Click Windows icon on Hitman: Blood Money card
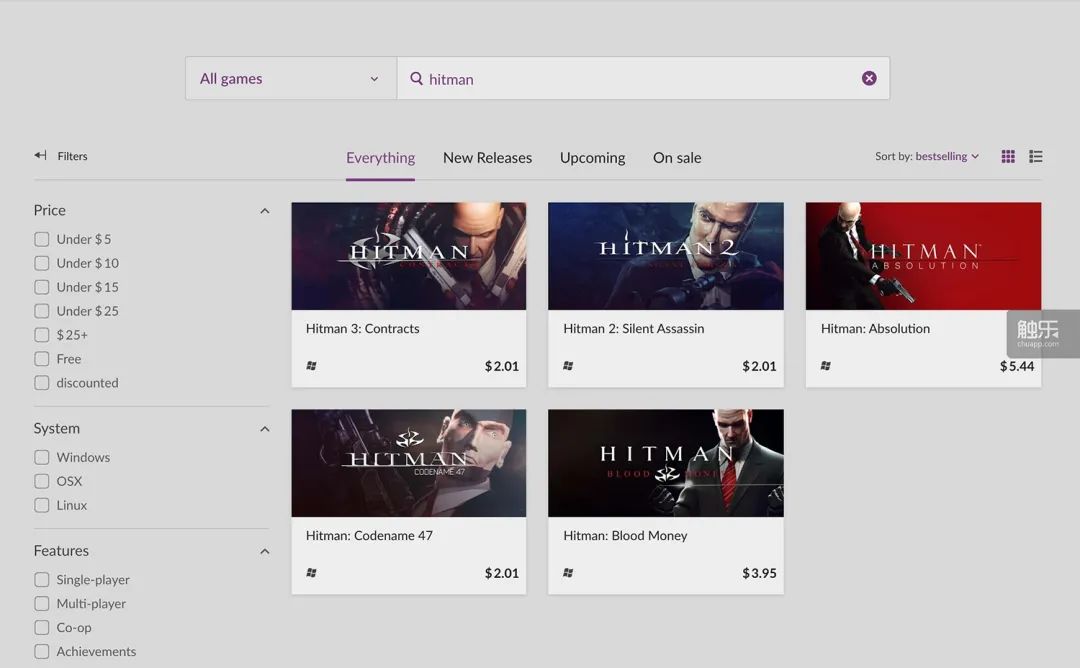This screenshot has height=668, width=1080. [x=568, y=573]
